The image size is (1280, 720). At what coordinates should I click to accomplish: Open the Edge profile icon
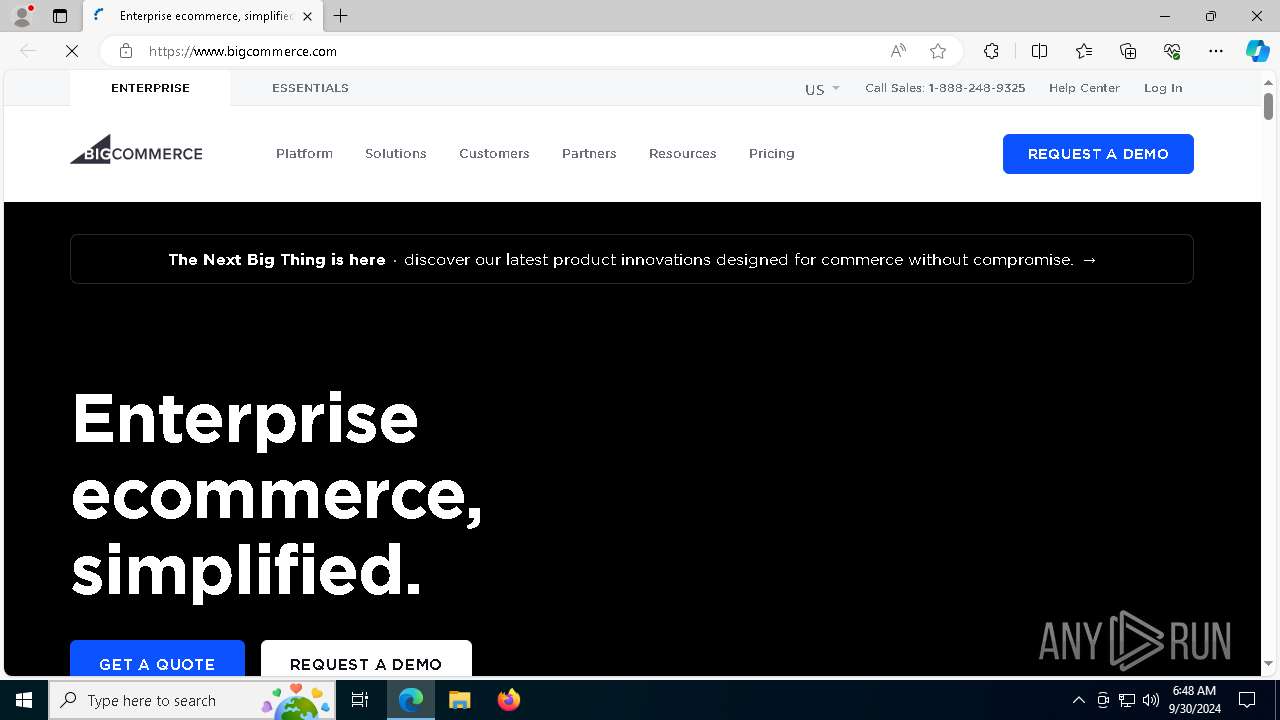click(22, 16)
